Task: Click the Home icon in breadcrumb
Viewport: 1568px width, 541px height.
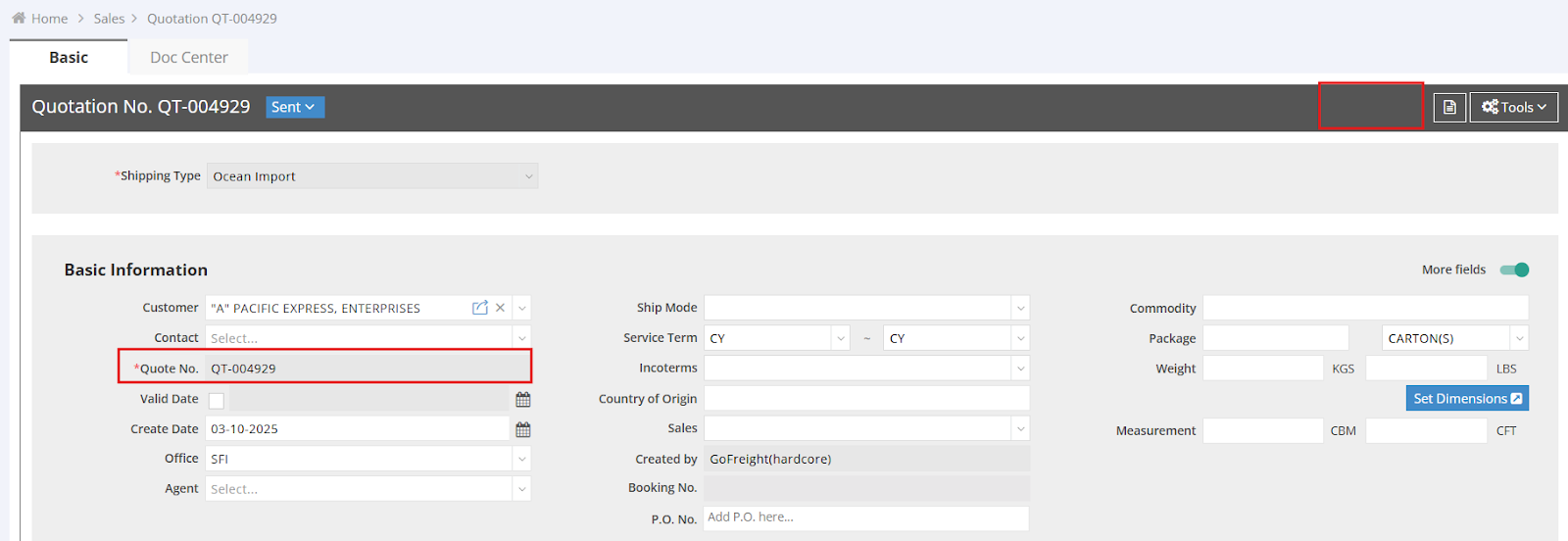Action: (19, 19)
